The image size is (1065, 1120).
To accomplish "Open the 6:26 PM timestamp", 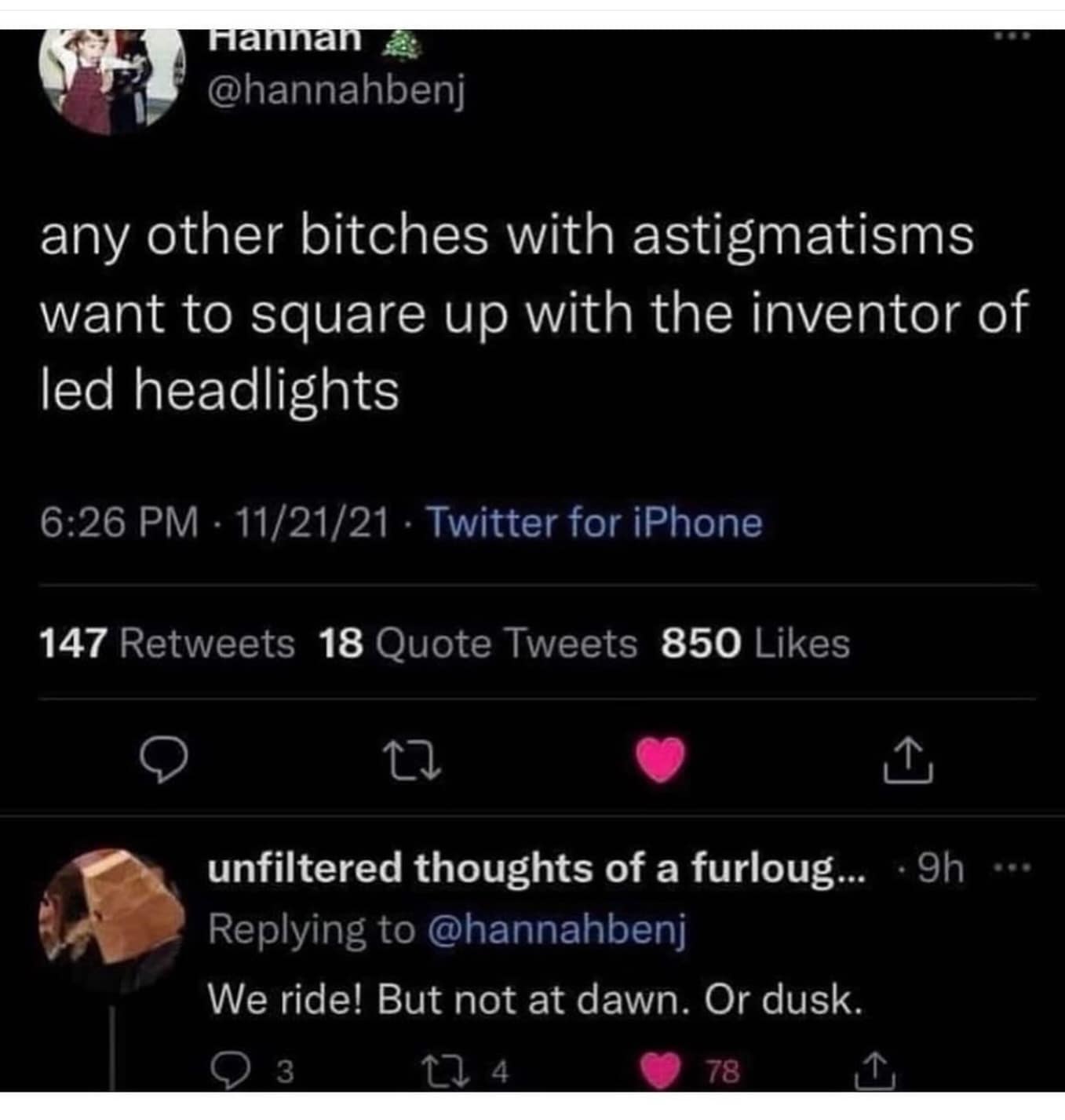I will 119,523.
